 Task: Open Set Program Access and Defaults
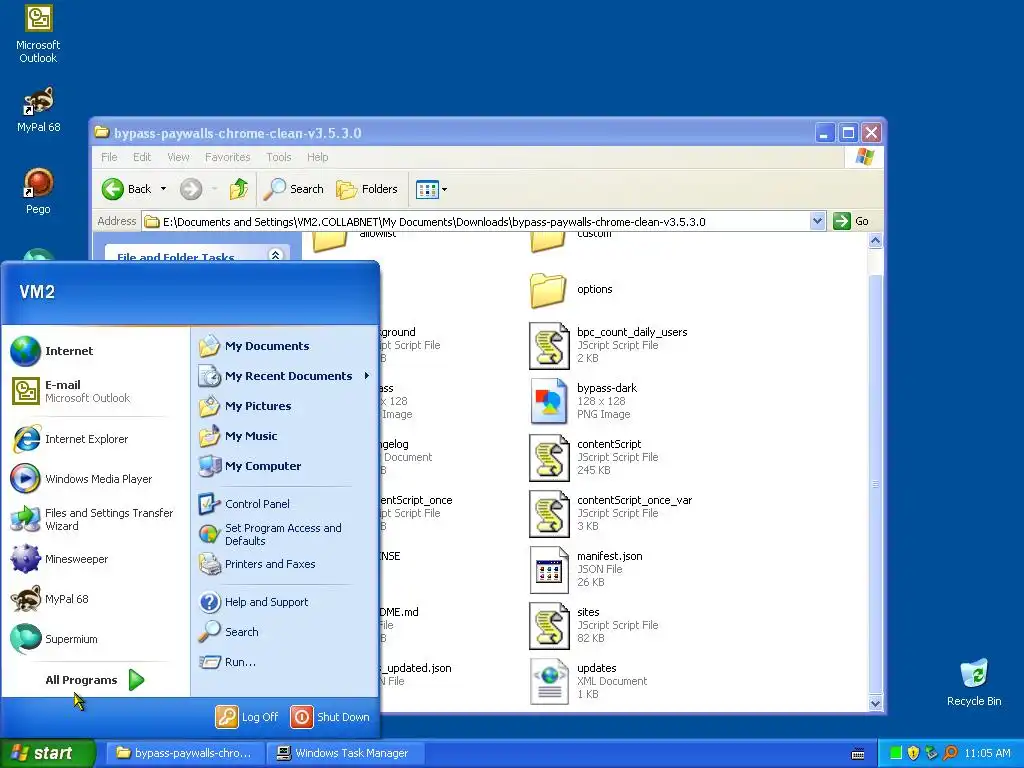(x=270, y=534)
